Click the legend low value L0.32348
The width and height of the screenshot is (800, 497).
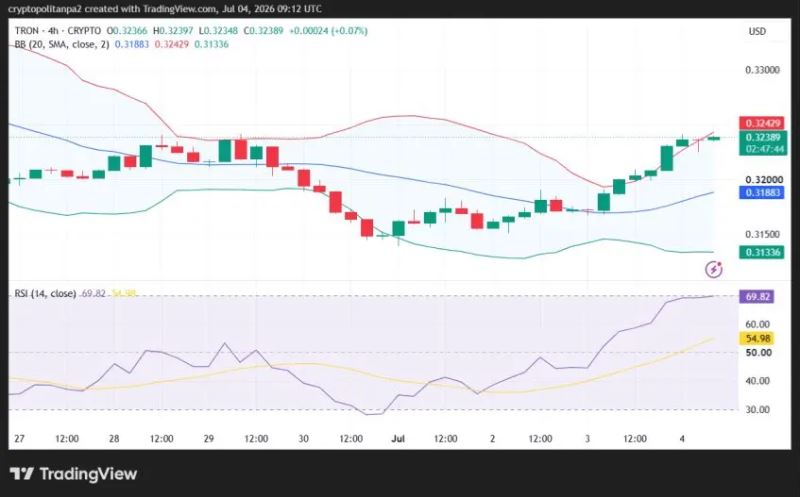218,31
